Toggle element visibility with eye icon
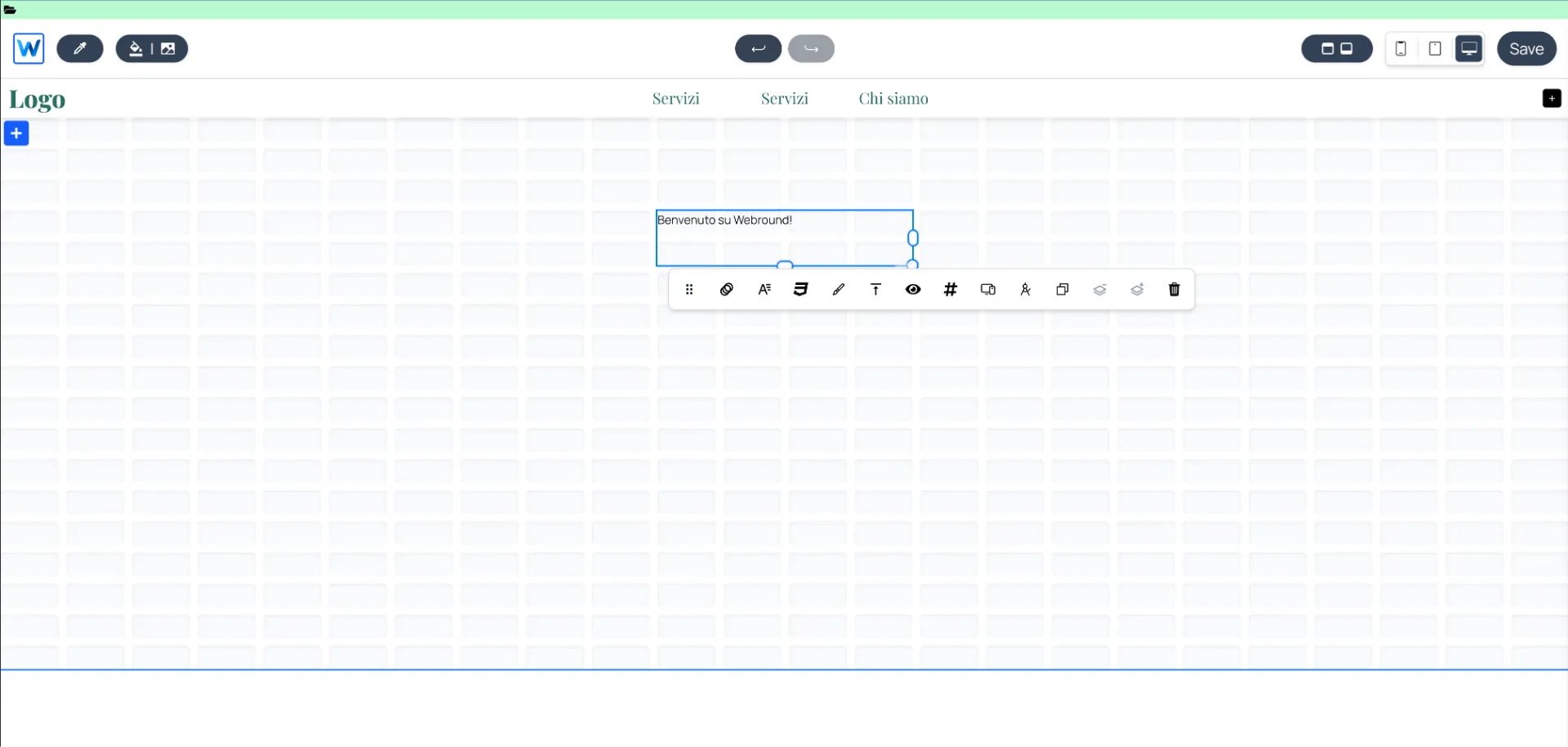1568x747 pixels. coord(913,289)
